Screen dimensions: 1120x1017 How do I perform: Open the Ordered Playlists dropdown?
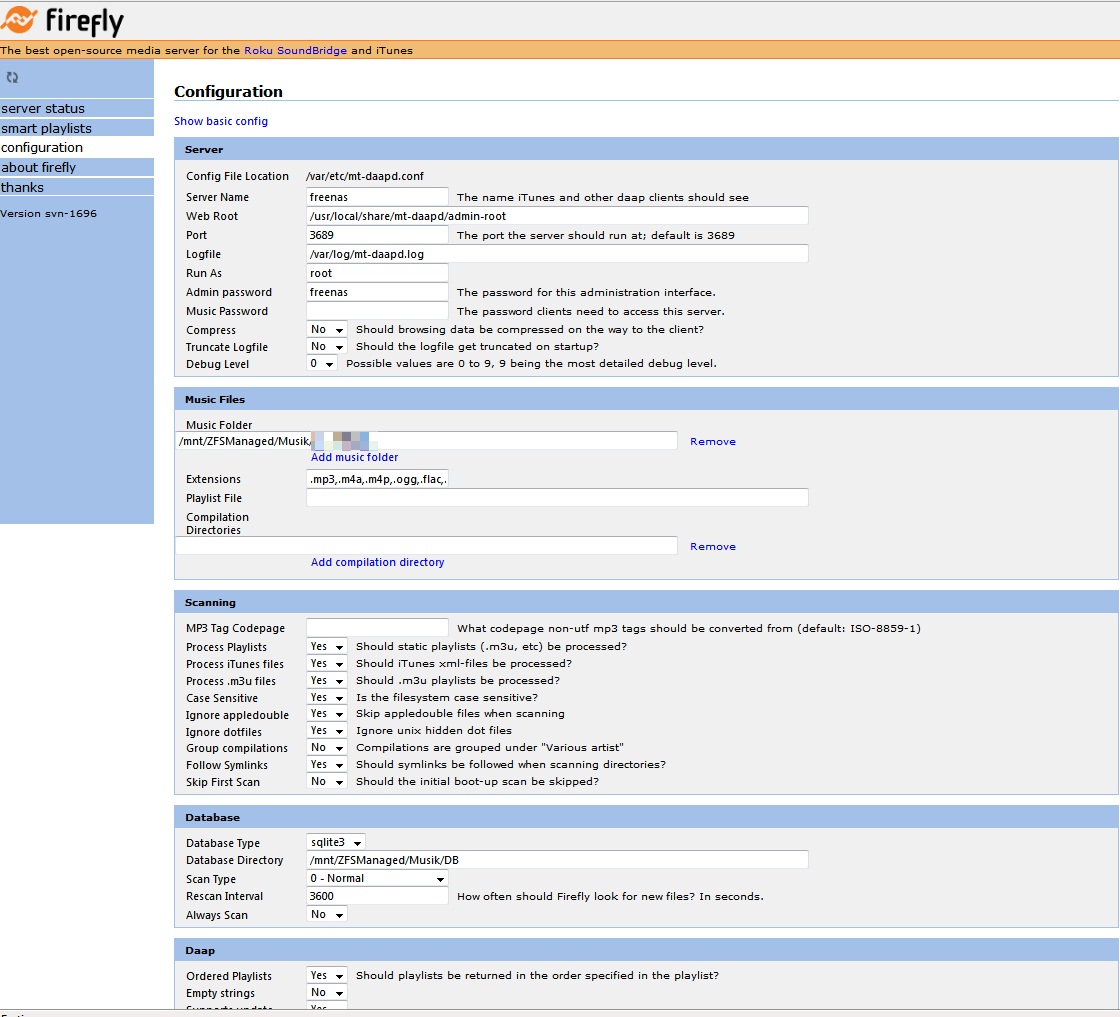[327, 976]
